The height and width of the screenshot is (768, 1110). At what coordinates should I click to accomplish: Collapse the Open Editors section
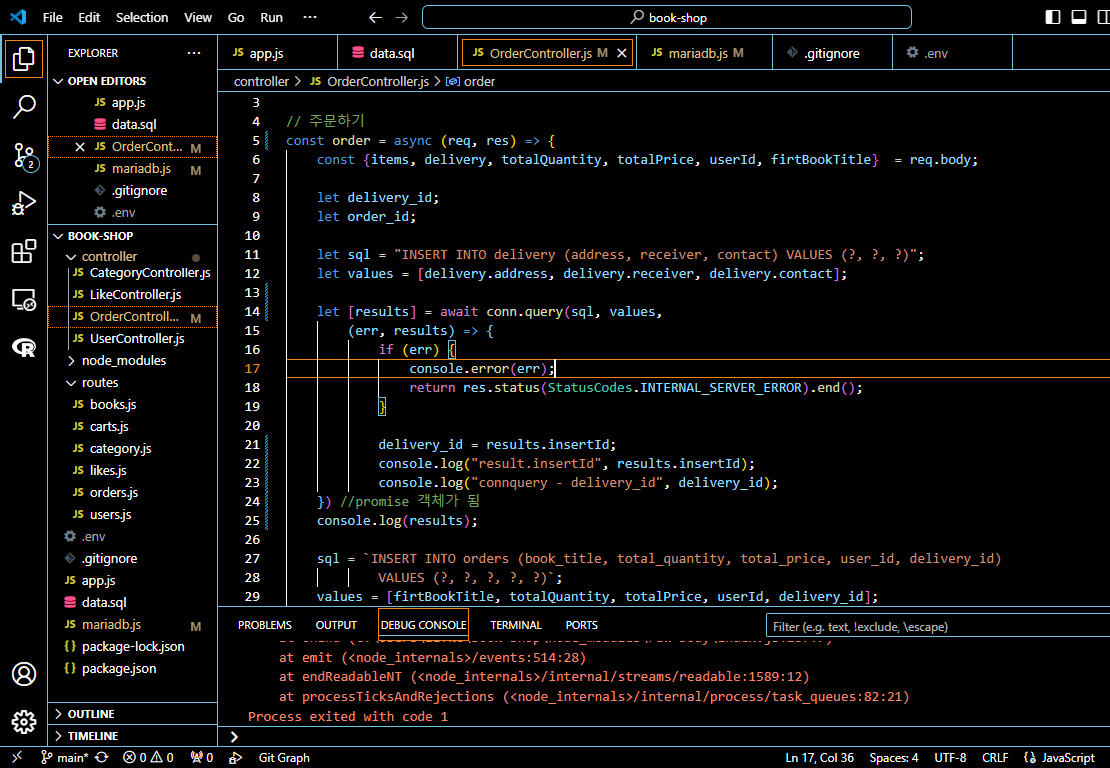tap(58, 81)
